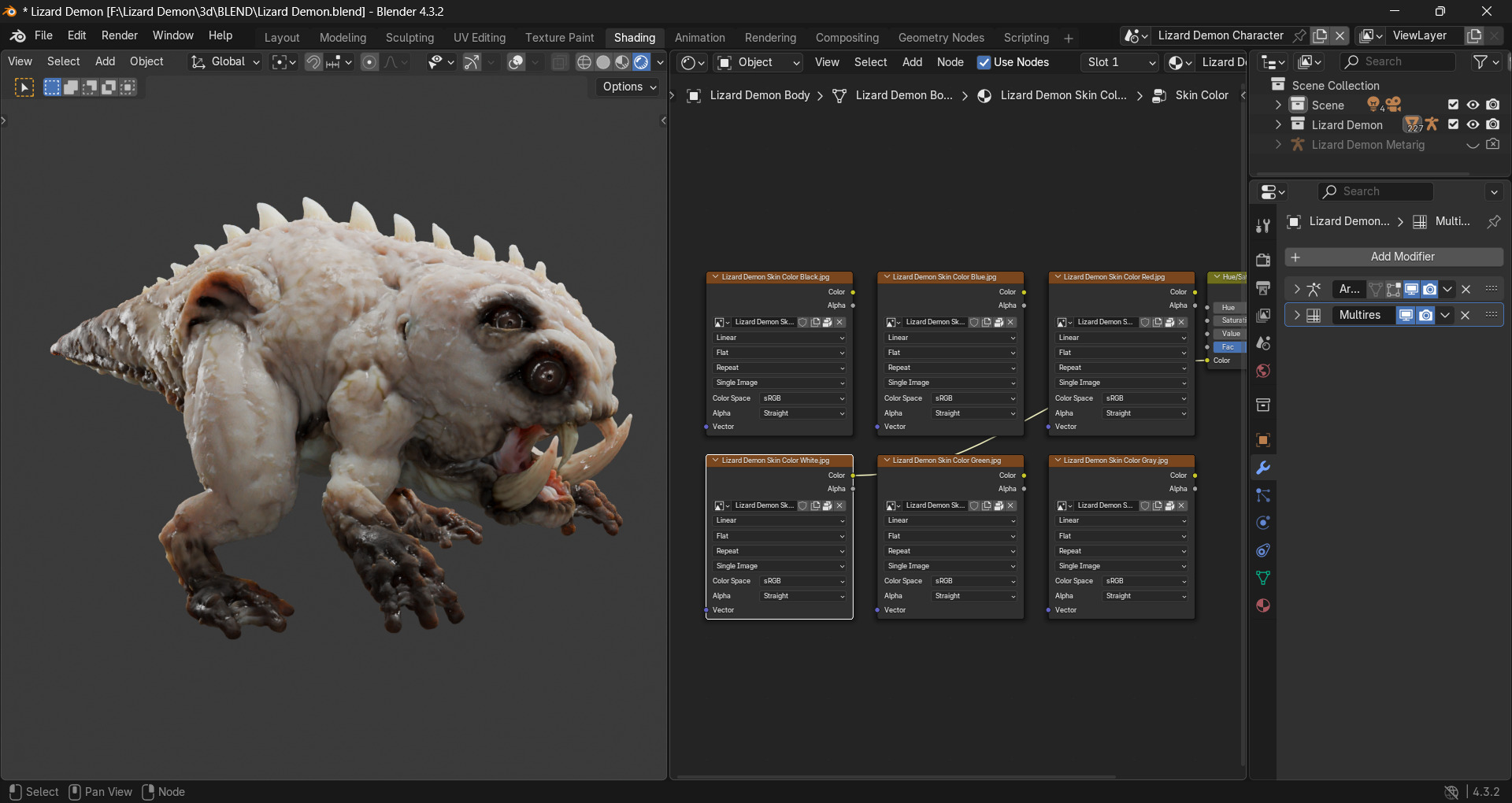Image resolution: width=1512 pixels, height=803 pixels.
Task: Open the viewport Options dropdown
Action: pyautogui.click(x=628, y=87)
